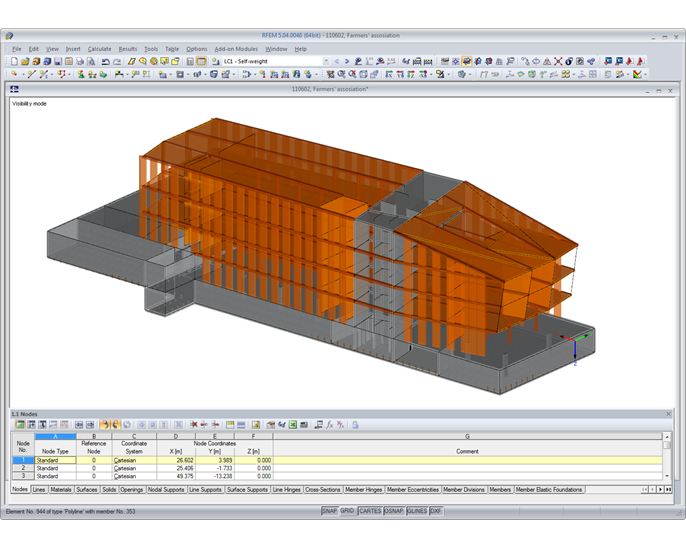Open dropdown arrow beside New Node tool
Viewport: 686px width, 549px height.
[x=23, y=74]
